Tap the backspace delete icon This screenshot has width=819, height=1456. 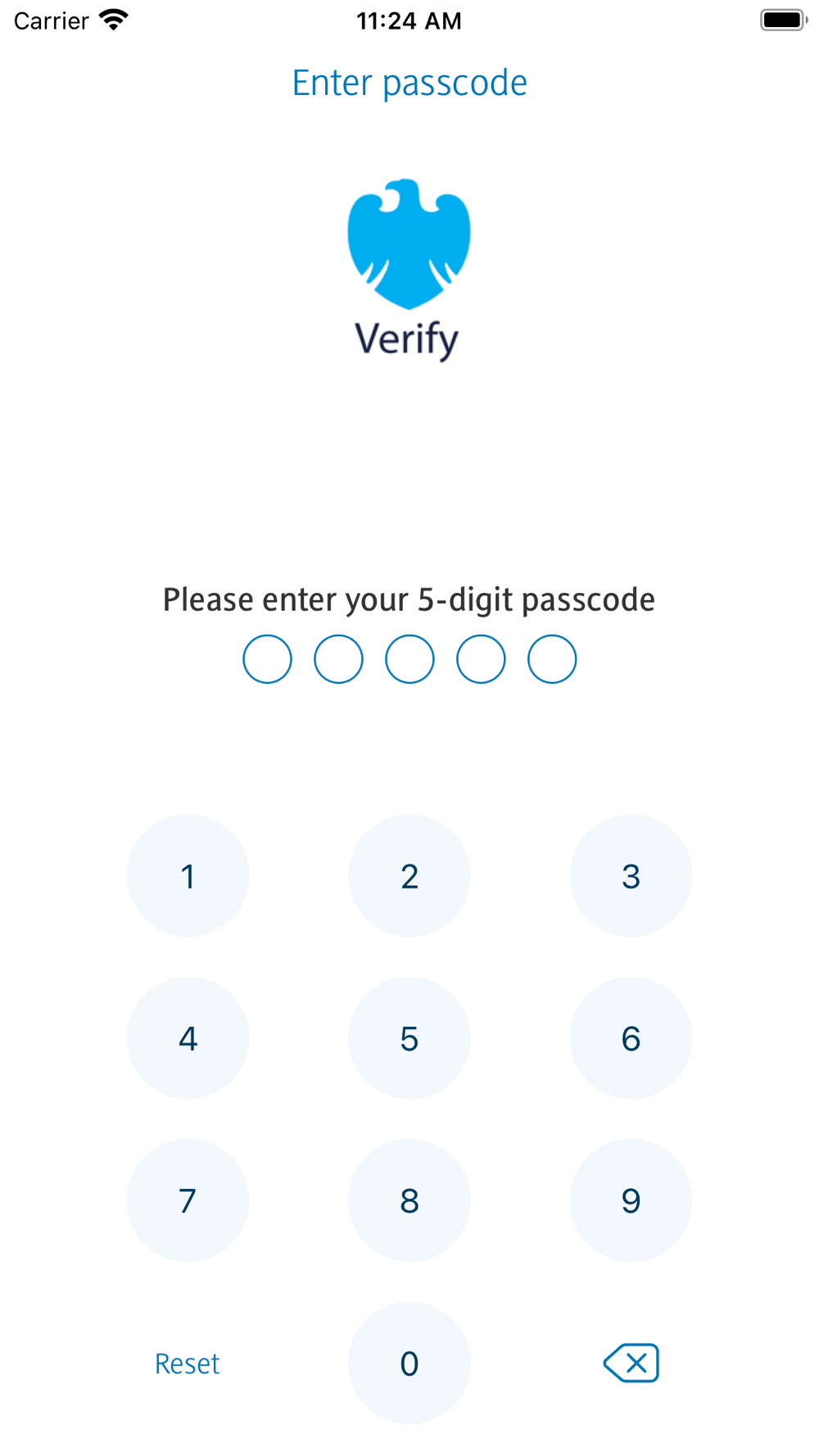click(631, 1363)
